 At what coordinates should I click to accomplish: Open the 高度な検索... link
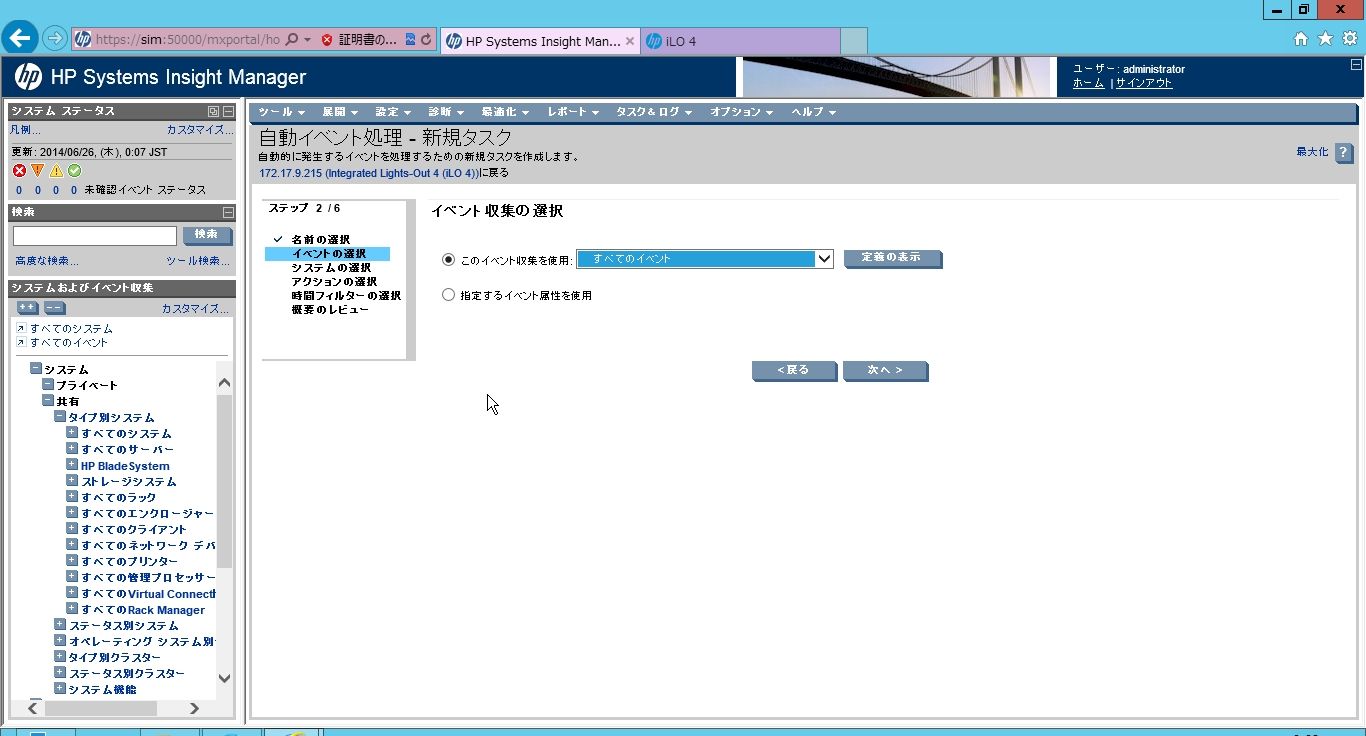point(47,261)
